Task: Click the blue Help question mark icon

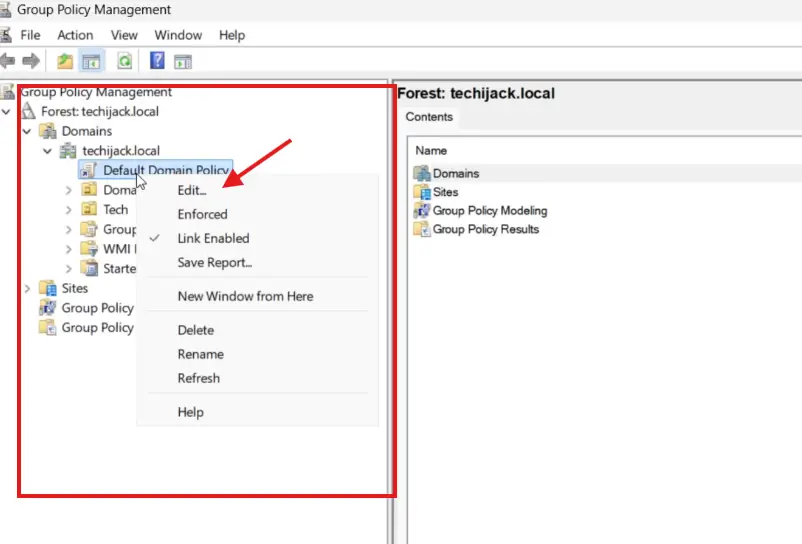Action: (x=157, y=62)
